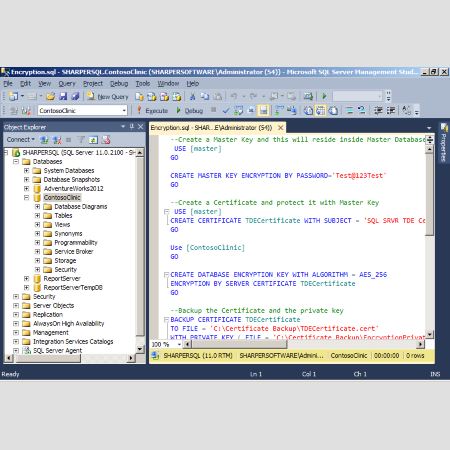The height and width of the screenshot is (450, 450).
Task: Open the 100 % zoom dropdown
Action: point(179,344)
